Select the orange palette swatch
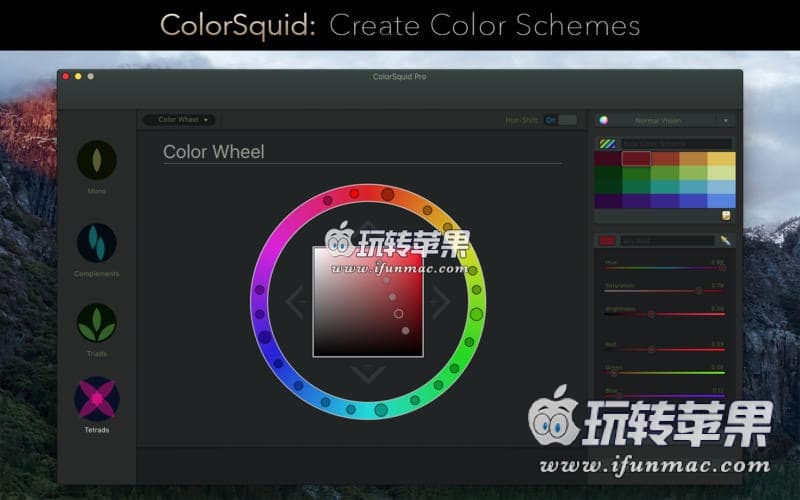This screenshot has width=800, height=500. (693, 159)
